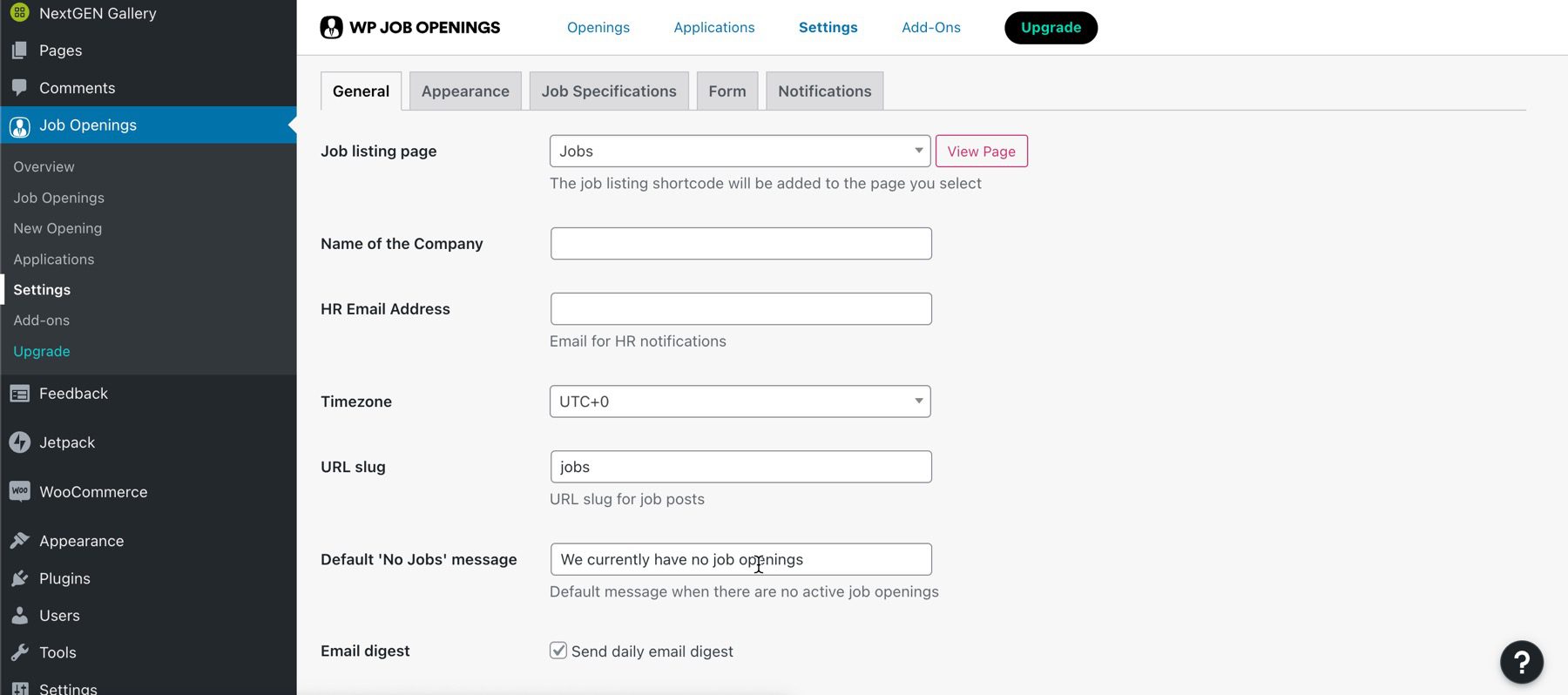The image size is (1568, 695).
Task: Click the WooCommerce icon in sidebar
Action: 18,490
